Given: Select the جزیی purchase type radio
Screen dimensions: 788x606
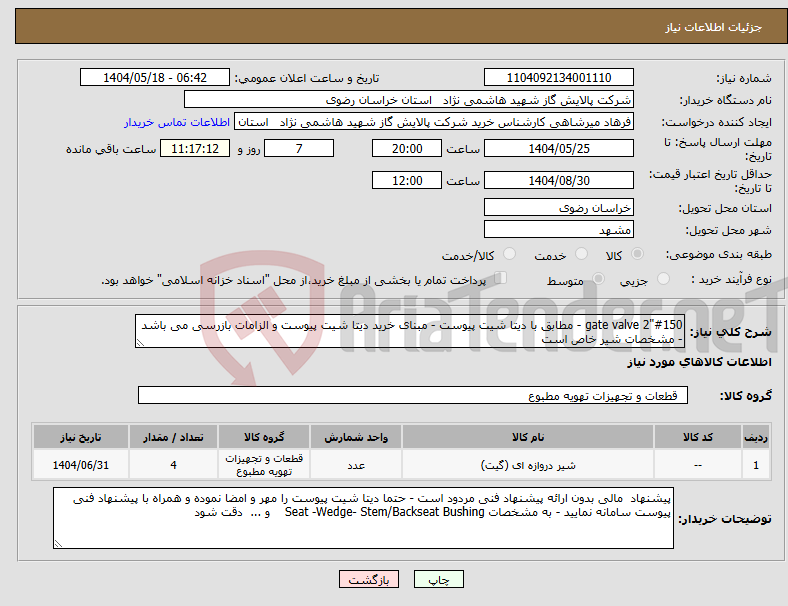Looking at the screenshot, I should [x=663, y=278].
